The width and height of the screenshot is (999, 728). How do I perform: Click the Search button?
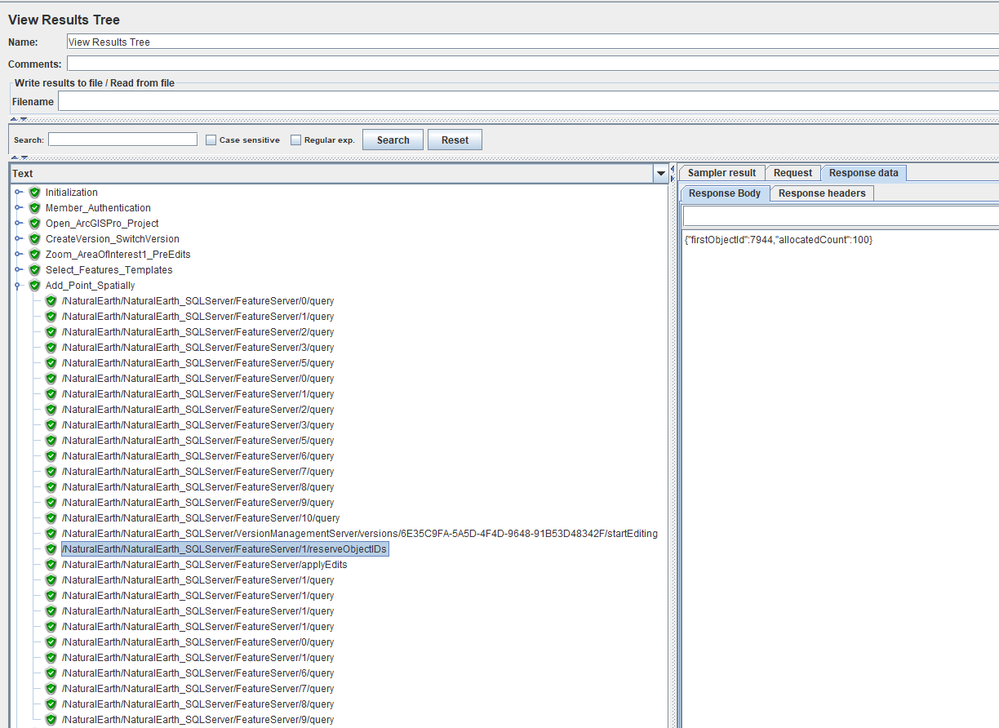tap(392, 140)
